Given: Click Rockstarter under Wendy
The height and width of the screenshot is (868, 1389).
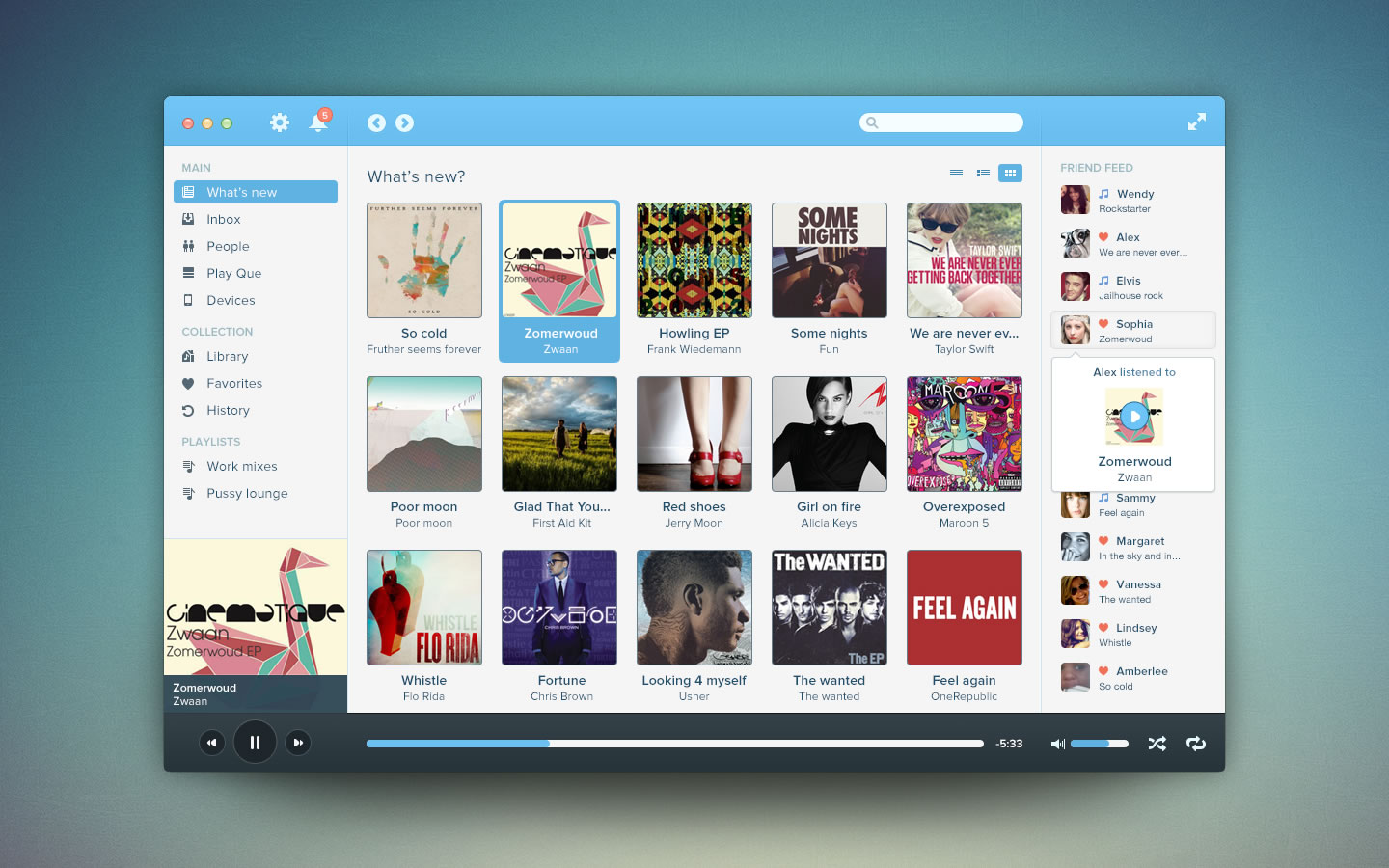Looking at the screenshot, I should click(1125, 209).
